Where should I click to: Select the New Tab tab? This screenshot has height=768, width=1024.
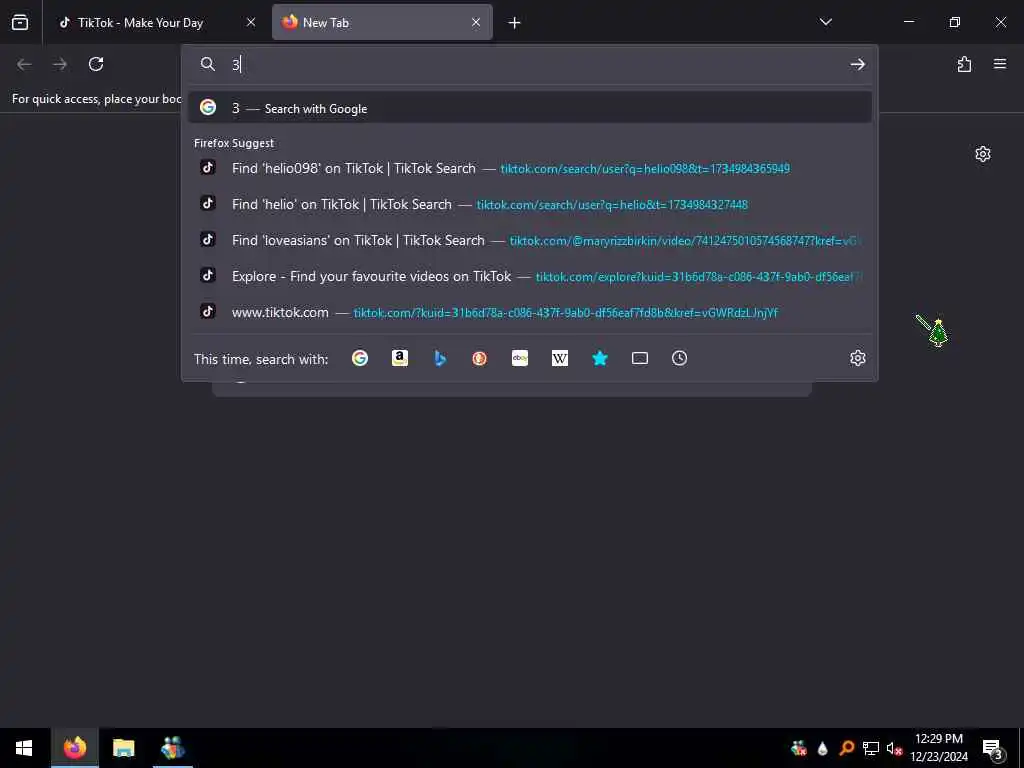point(382,23)
